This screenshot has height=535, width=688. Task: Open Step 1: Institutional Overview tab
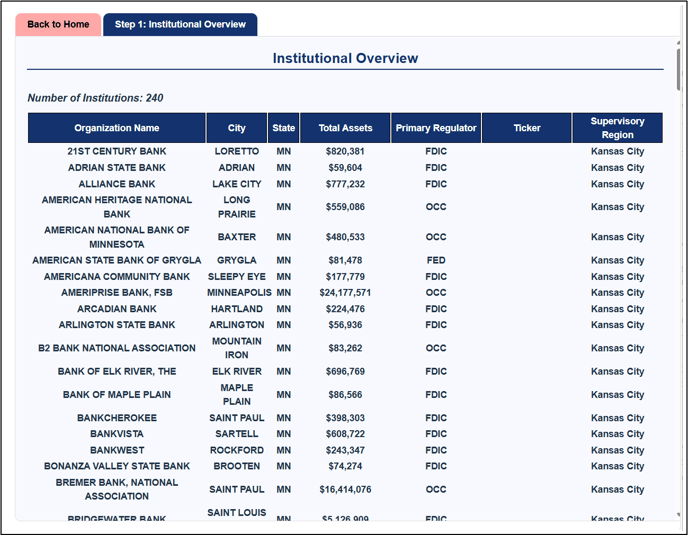(x=180, y=25)
